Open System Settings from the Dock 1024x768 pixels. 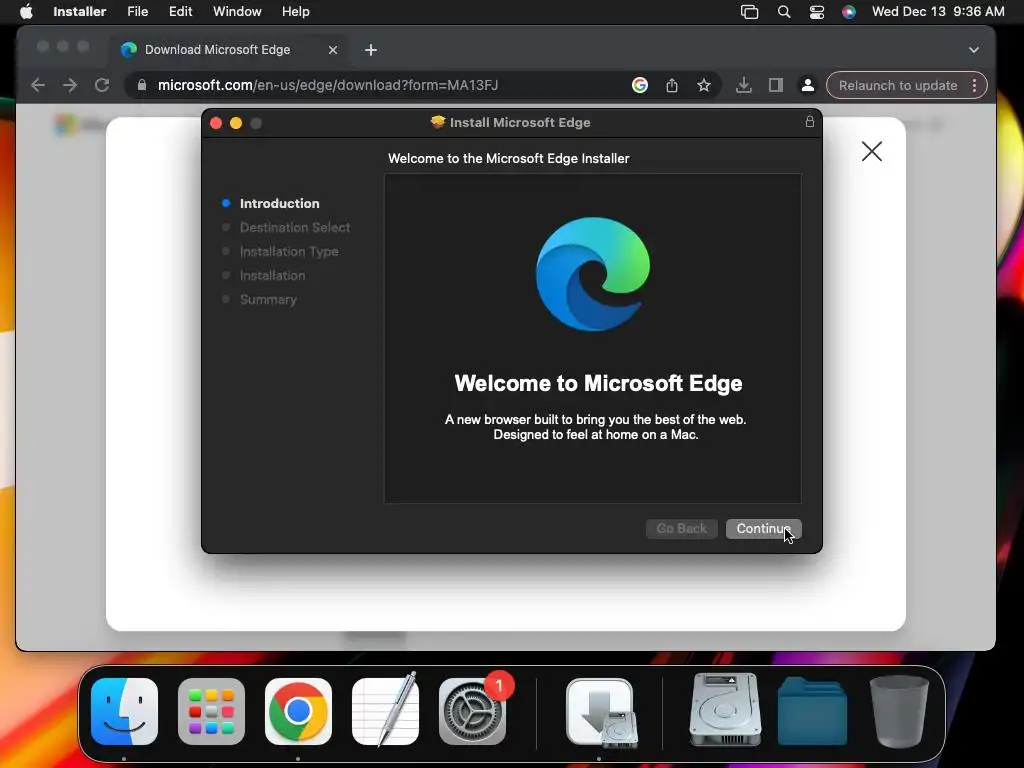tap(472, 711)
